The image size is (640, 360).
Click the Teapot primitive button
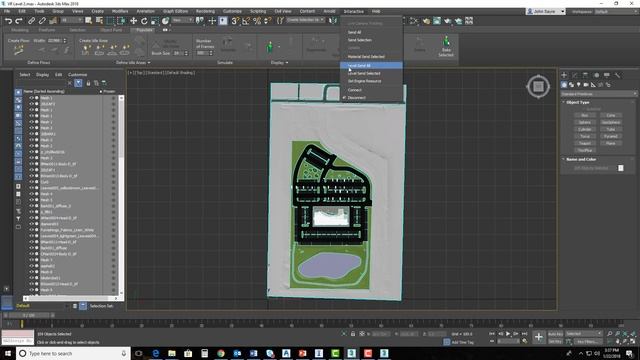584,143
